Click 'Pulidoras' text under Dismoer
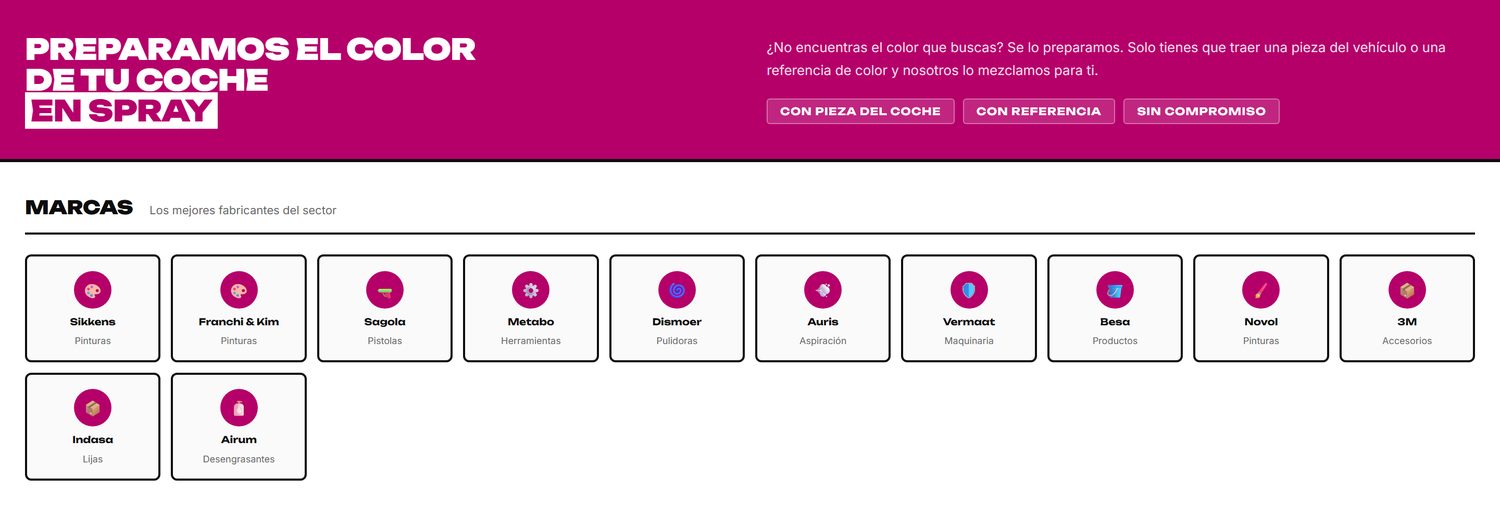The height and width of the screenshot is (514, 1500). [x=677, y=341]
